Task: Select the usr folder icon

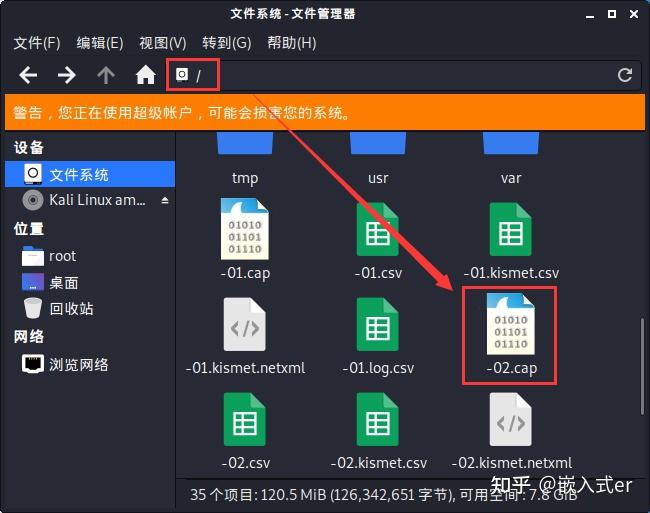Action: (x=378, y=143)
